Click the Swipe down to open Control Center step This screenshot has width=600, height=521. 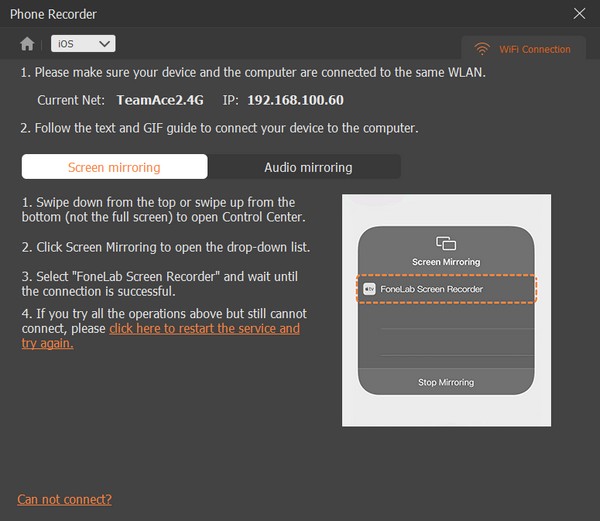pos(163,210)
